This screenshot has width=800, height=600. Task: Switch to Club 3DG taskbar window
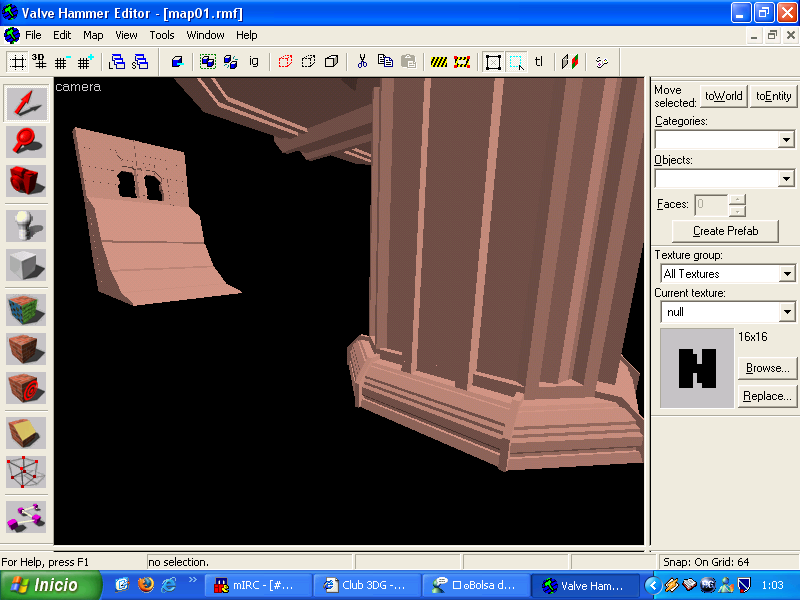367,586
